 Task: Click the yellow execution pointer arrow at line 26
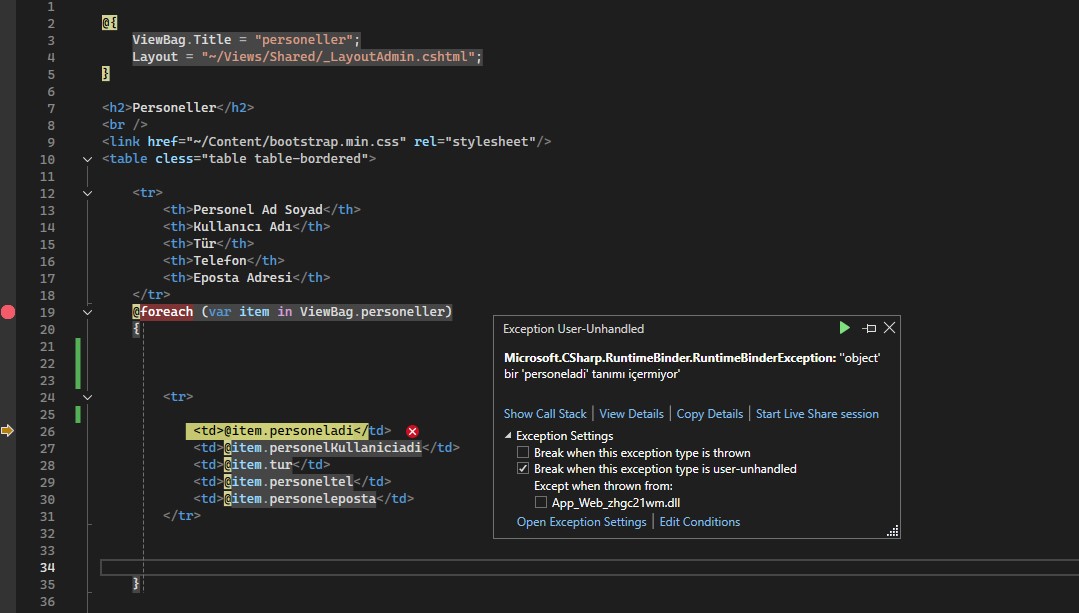(x=8, y=431)
